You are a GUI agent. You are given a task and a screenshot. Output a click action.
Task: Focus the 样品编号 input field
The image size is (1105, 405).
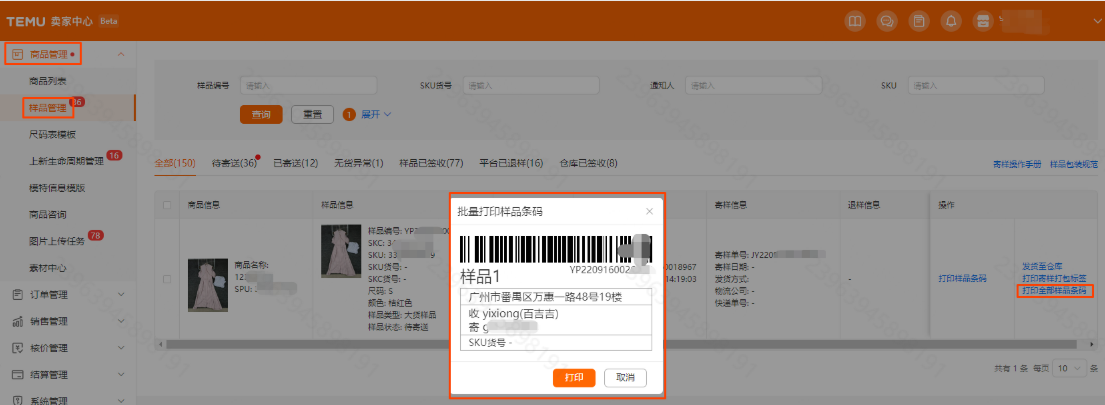[309, 85]
